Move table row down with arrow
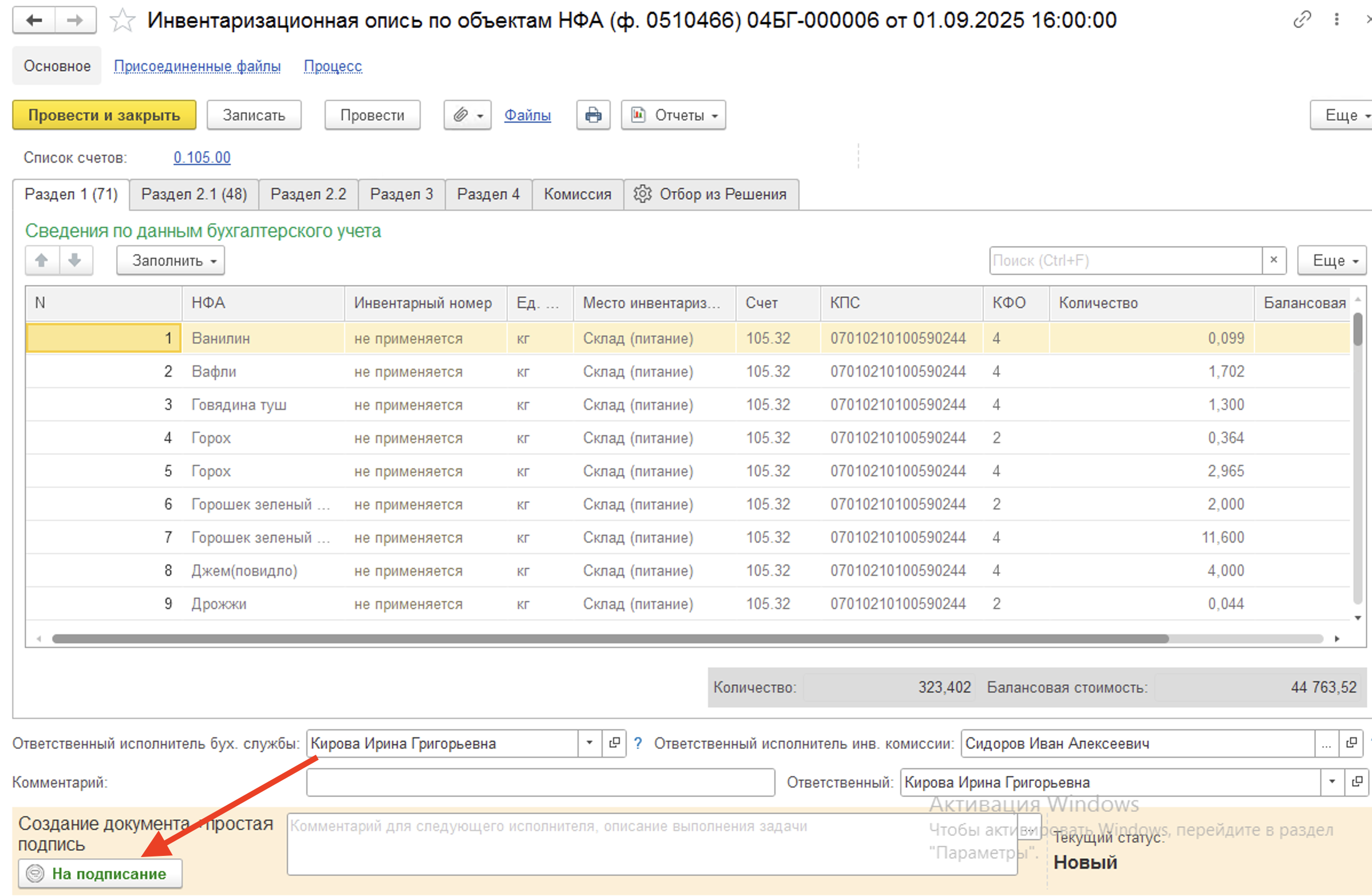1372x896 pixels. (75, 260)
